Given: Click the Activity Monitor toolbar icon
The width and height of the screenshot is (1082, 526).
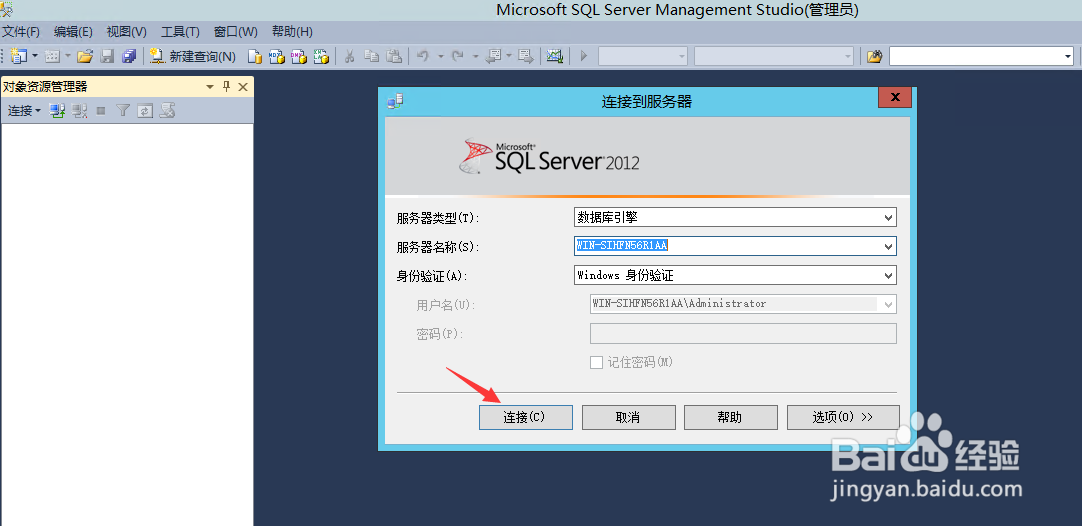Looking at the screenshot, I should click(555, 57).
